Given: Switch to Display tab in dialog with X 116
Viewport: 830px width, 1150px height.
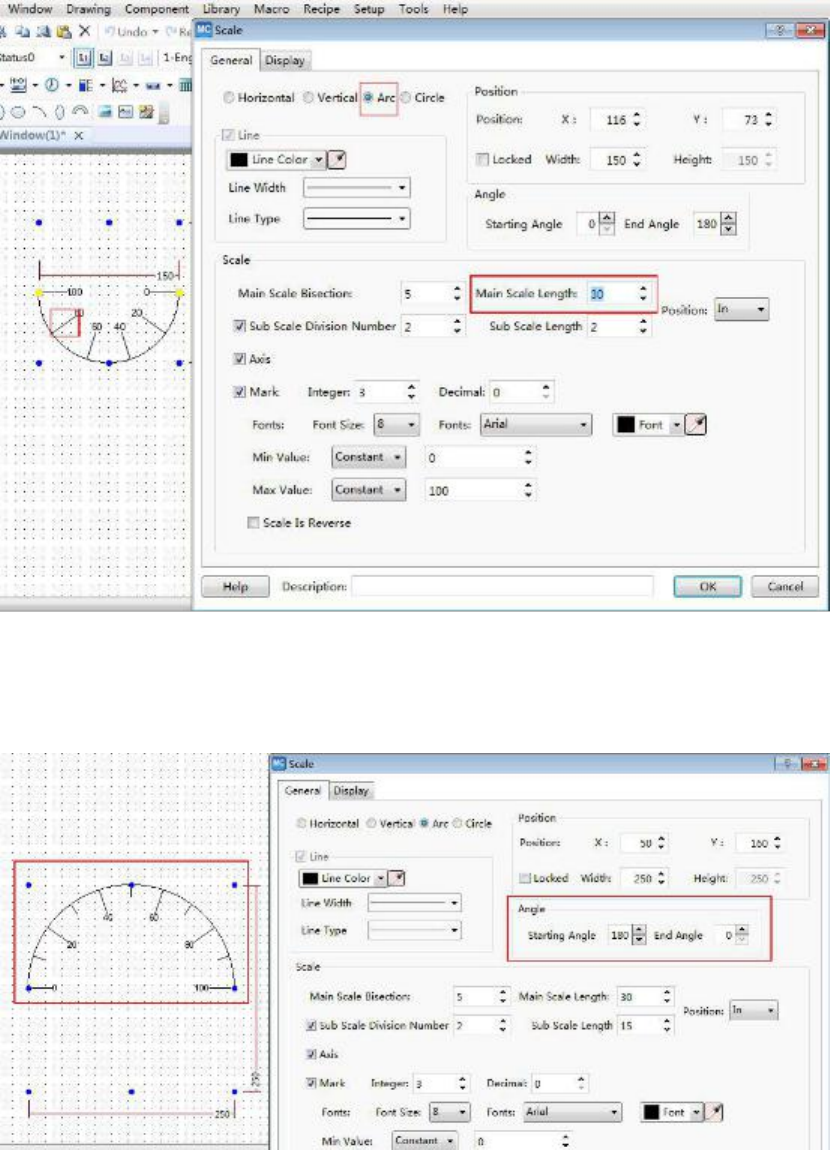Looking at the screenshot, I should 284,61.
